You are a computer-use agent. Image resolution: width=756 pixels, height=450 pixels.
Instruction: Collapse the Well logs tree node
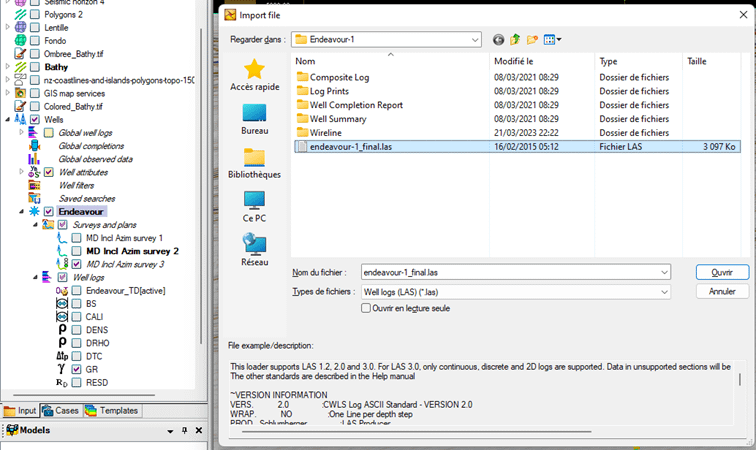35,277
